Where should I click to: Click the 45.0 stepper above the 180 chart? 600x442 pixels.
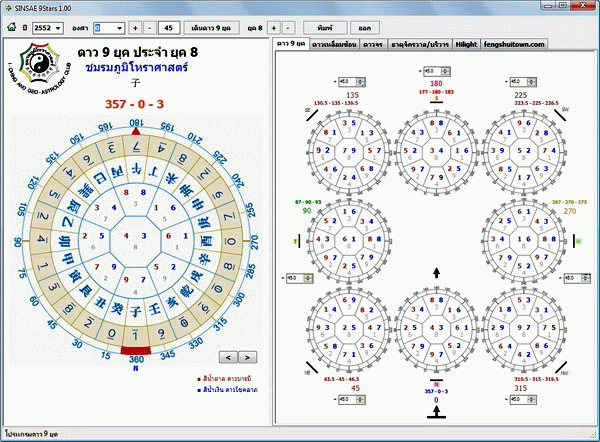pos(437,71)
